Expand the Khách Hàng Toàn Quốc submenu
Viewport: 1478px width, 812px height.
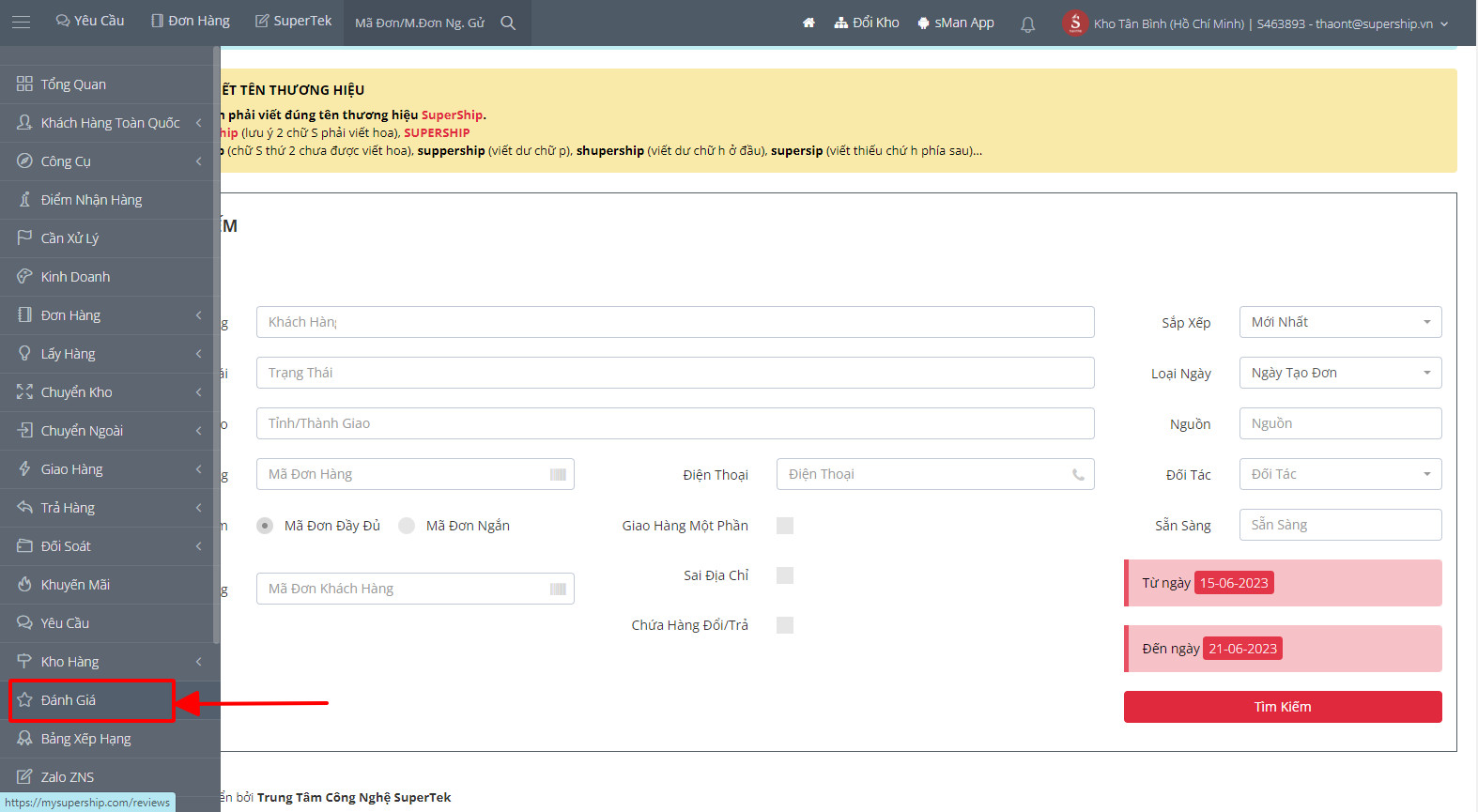pos(107,123)
